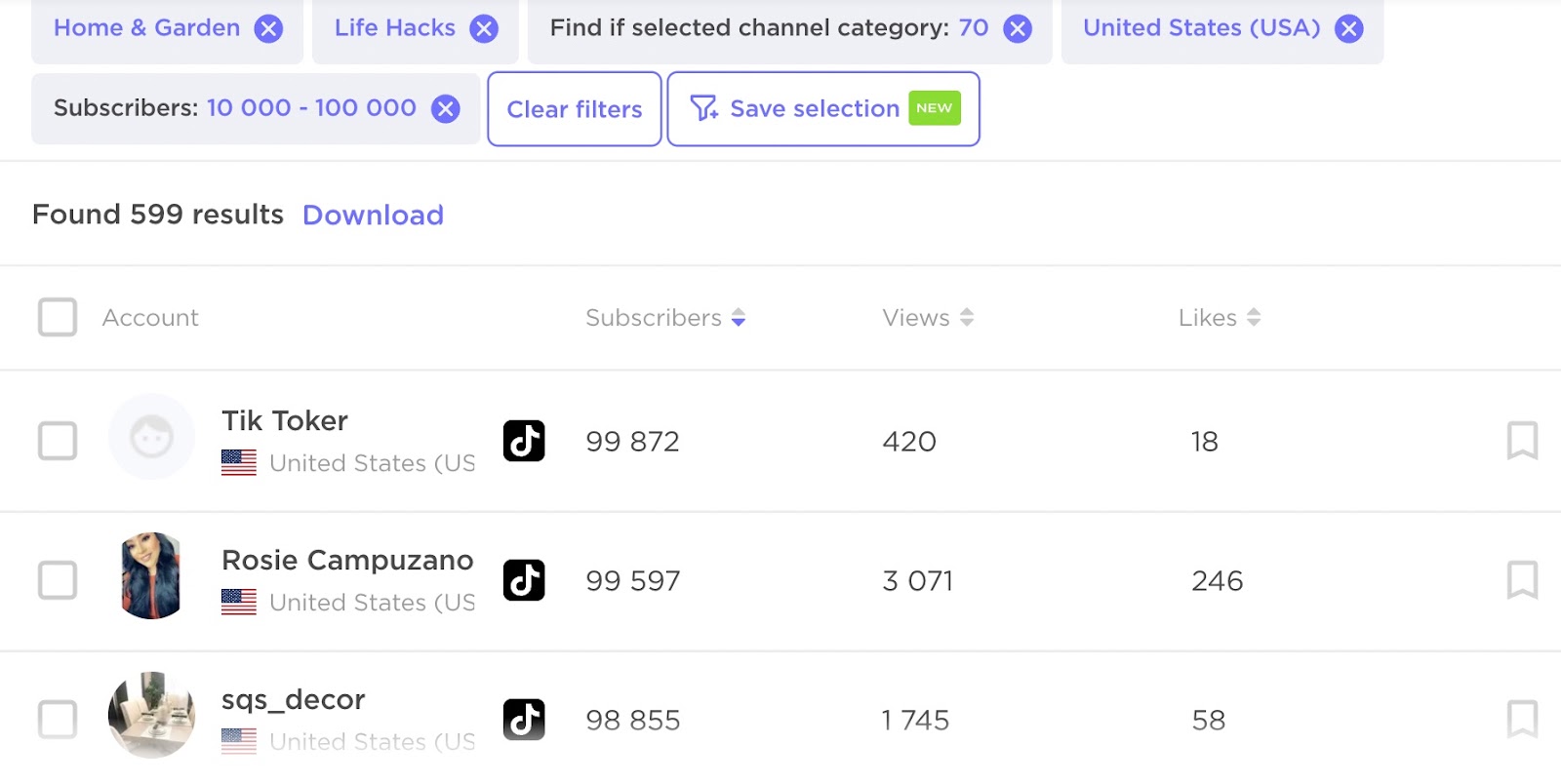1561x784 pixels.
Task: Open the sqs_decor account name
Action: click(294, 699)
